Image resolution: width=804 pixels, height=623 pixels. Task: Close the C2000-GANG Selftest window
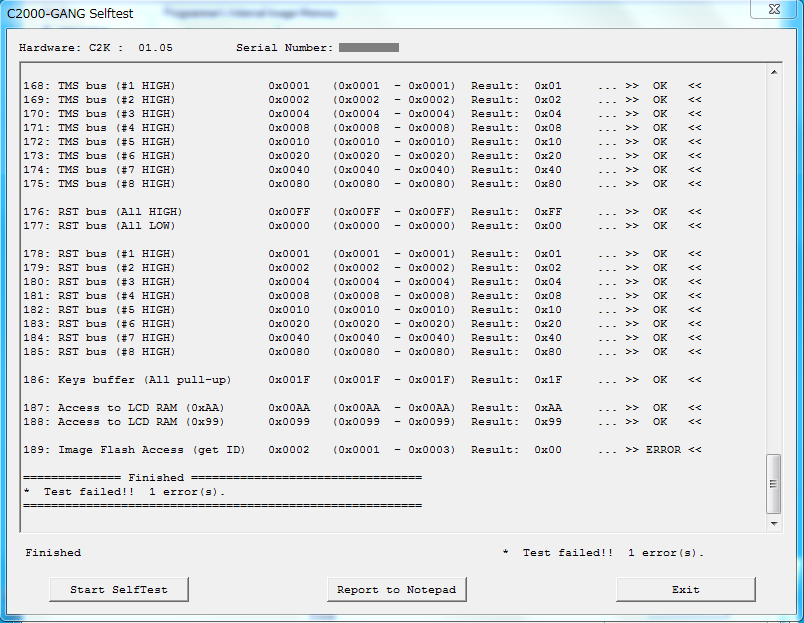click(774, 9)
